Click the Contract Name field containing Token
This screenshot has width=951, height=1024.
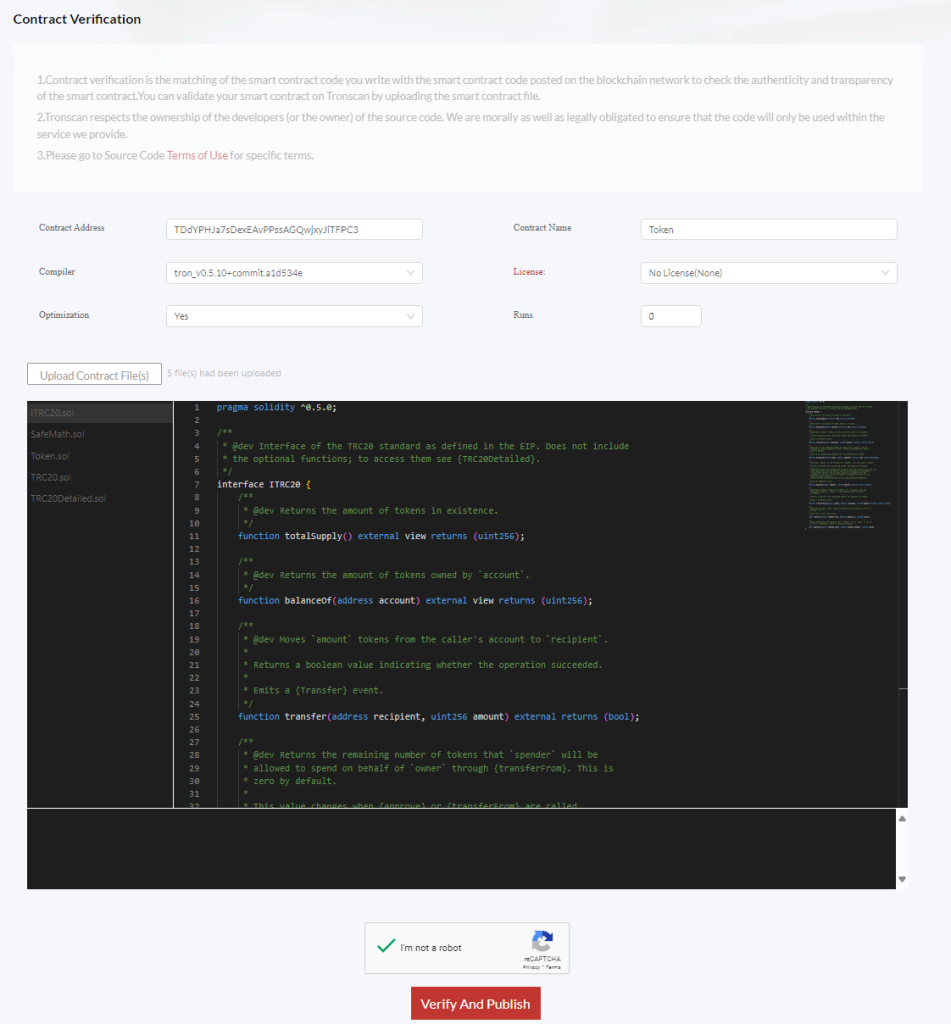tap(769, 229)
